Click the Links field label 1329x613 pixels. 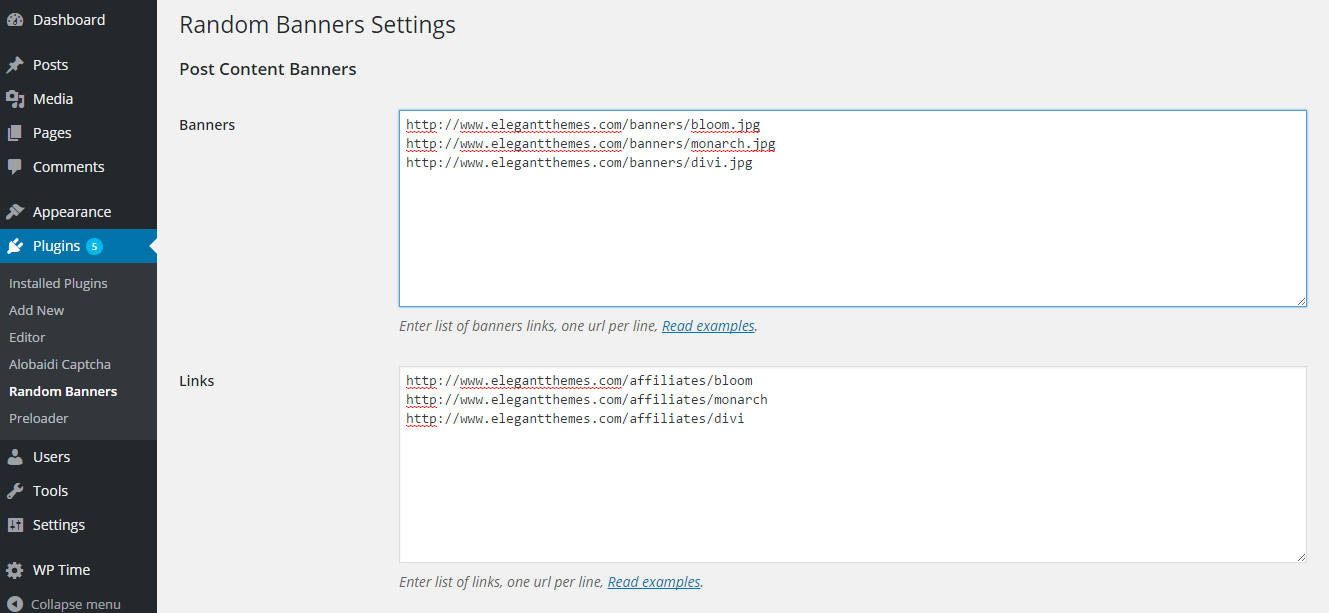197,381
